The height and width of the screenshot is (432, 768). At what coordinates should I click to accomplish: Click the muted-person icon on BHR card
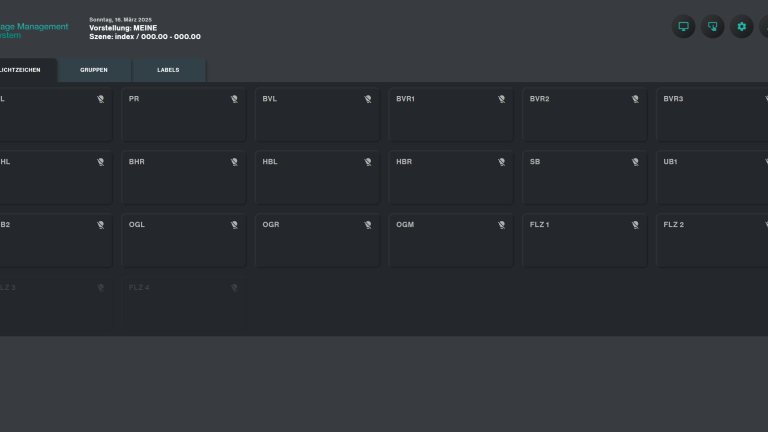pyautogui.click(x=234, y=162)
